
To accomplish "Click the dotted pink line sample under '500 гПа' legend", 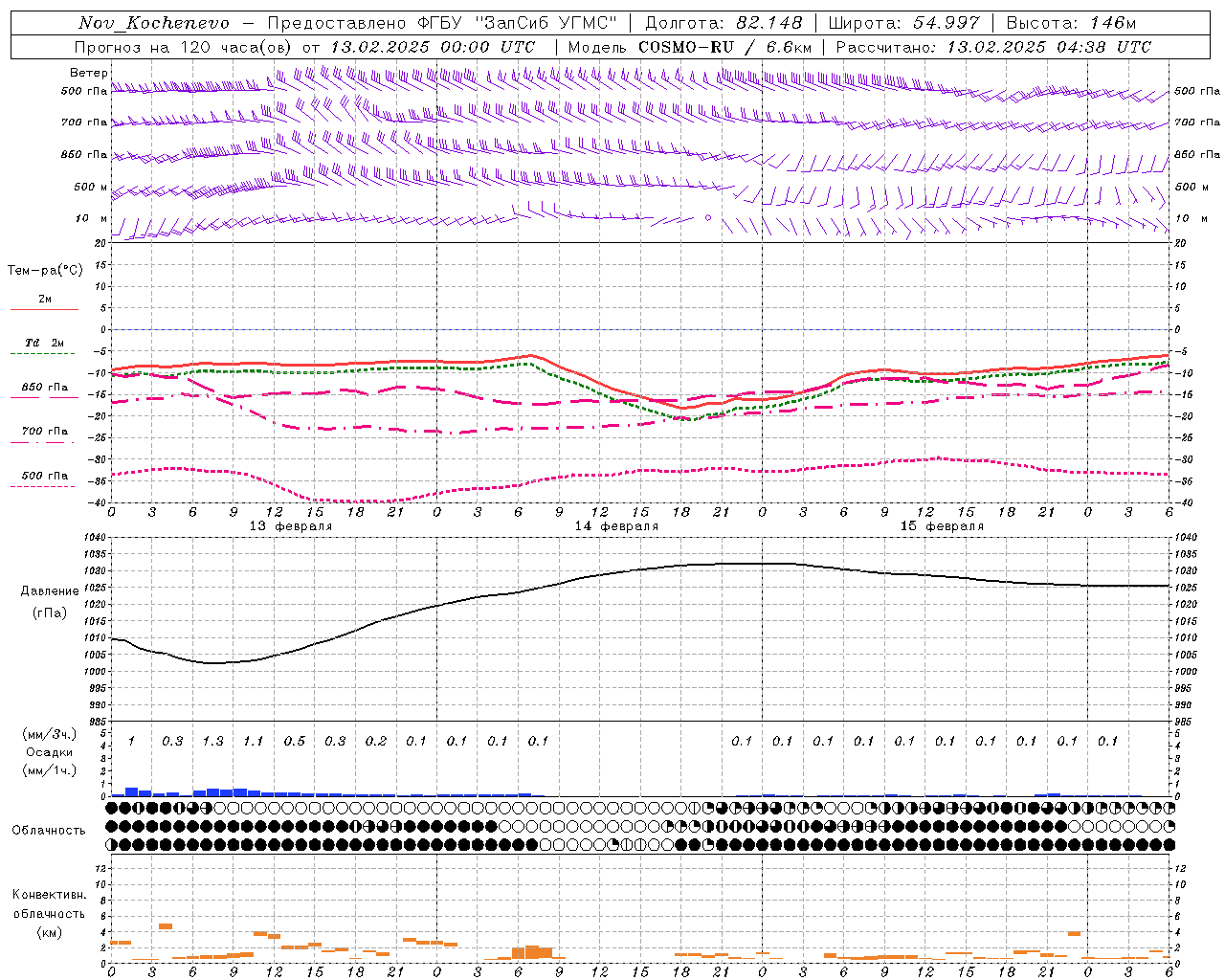I will [x=42, y=486].
